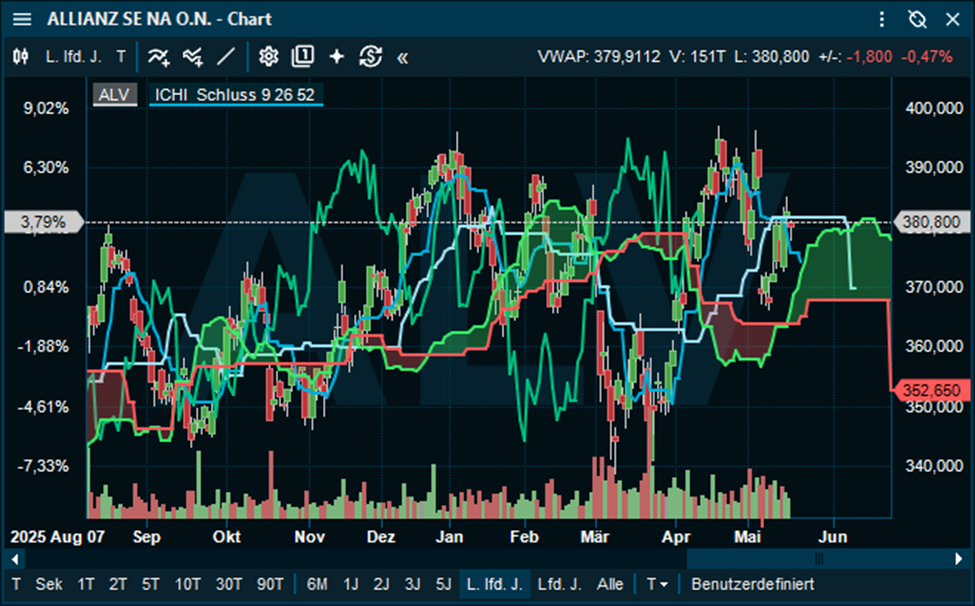This screenshot has height=606, width=975.
Task: Choose Benutzerdefiniert custom range
Action: click(752, 584)
